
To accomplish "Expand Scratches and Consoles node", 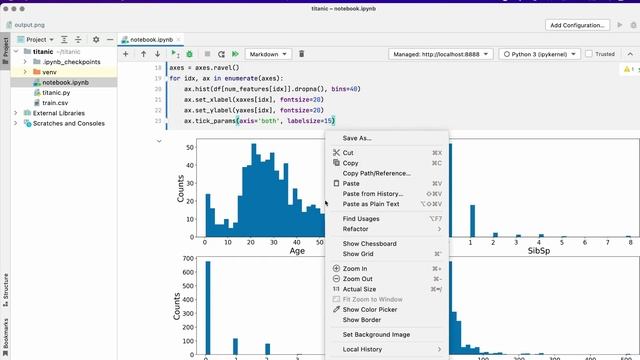I will 16,123.
